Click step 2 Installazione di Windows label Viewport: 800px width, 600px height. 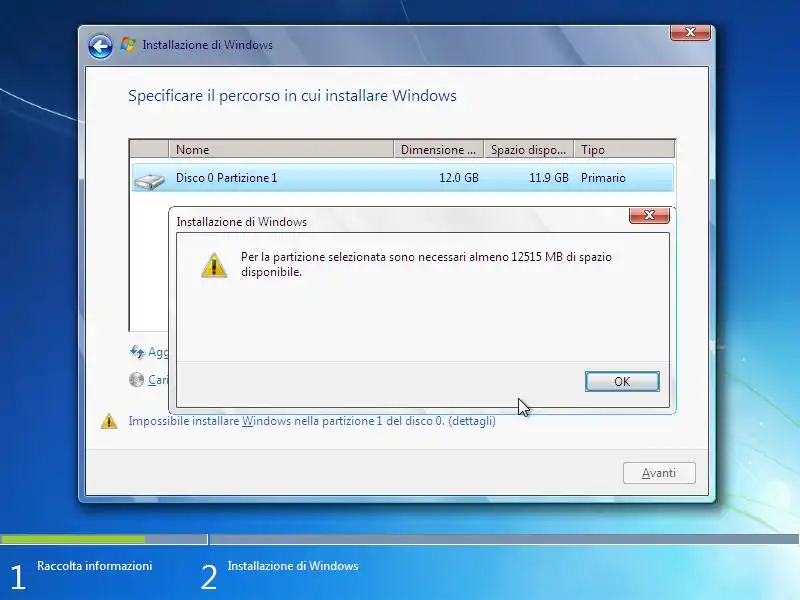coord(293,566)
